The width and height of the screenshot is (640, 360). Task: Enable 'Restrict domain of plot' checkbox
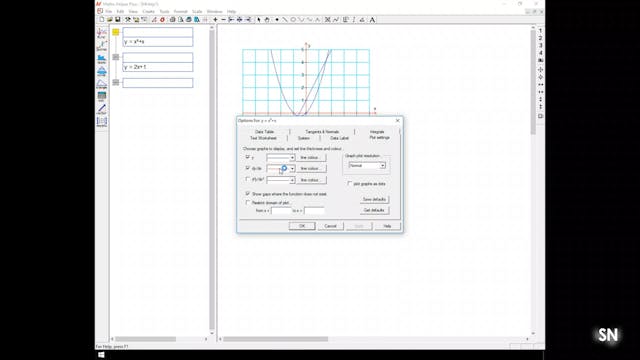248,202
